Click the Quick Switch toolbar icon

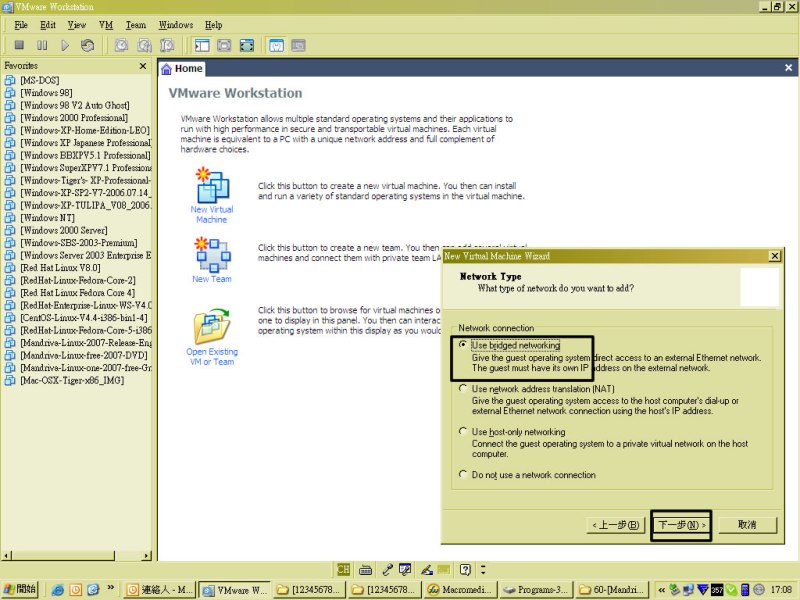[224, 45]
